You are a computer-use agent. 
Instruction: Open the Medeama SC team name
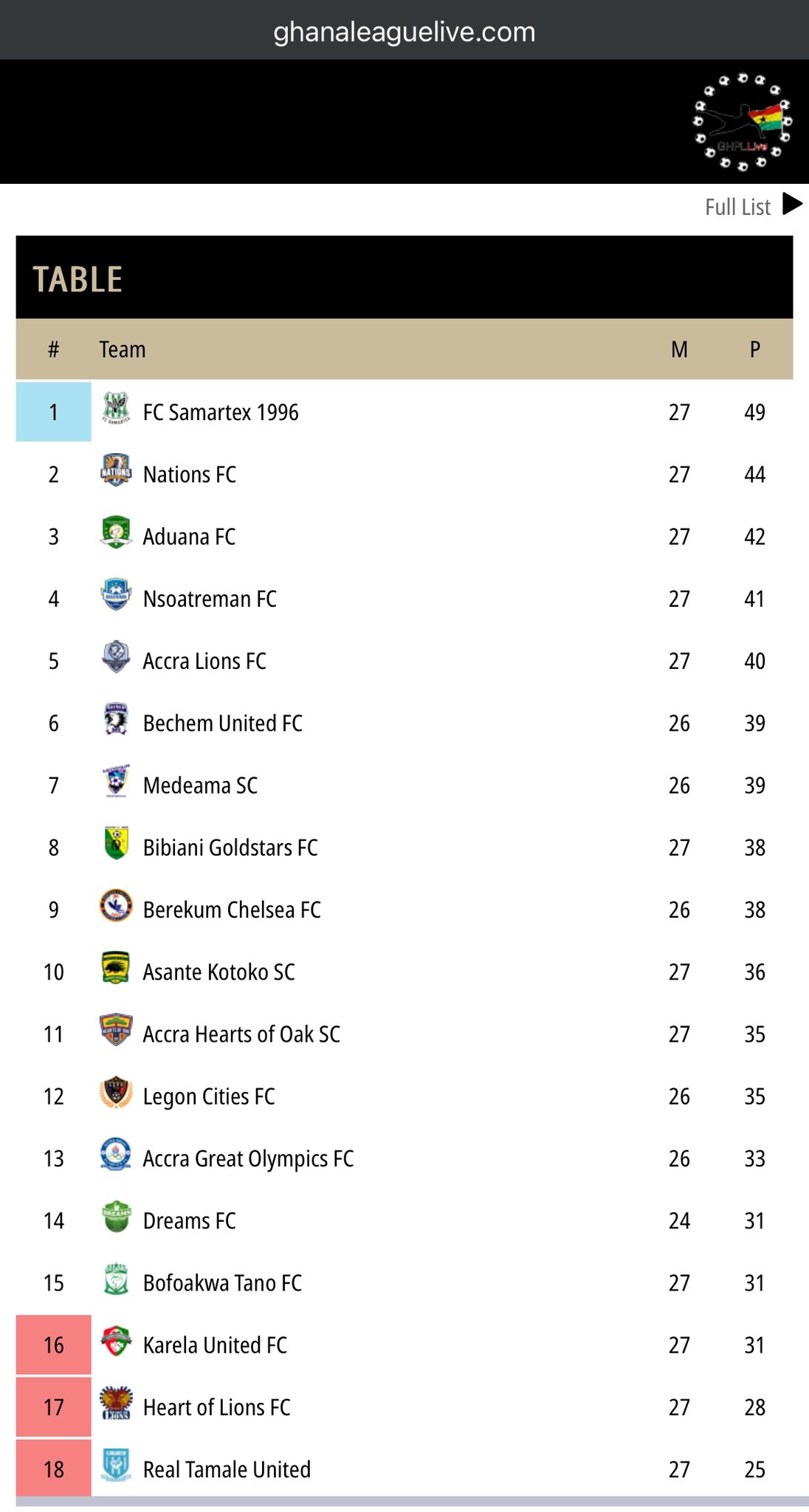[x=201, y=786]
